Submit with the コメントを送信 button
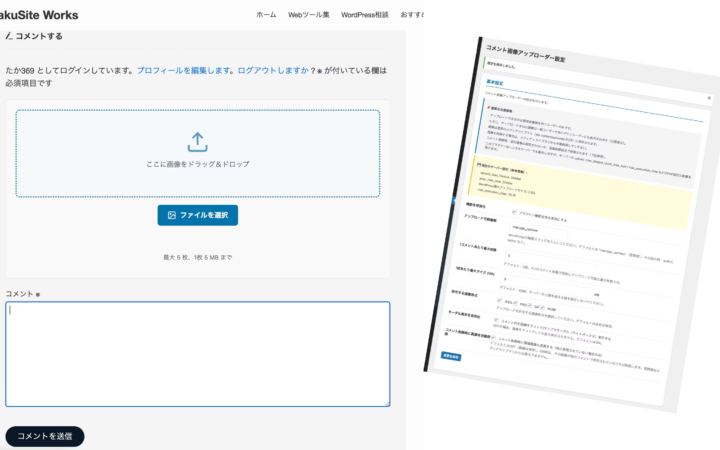This screenshot has width=720, height=450. coord(45,436)
